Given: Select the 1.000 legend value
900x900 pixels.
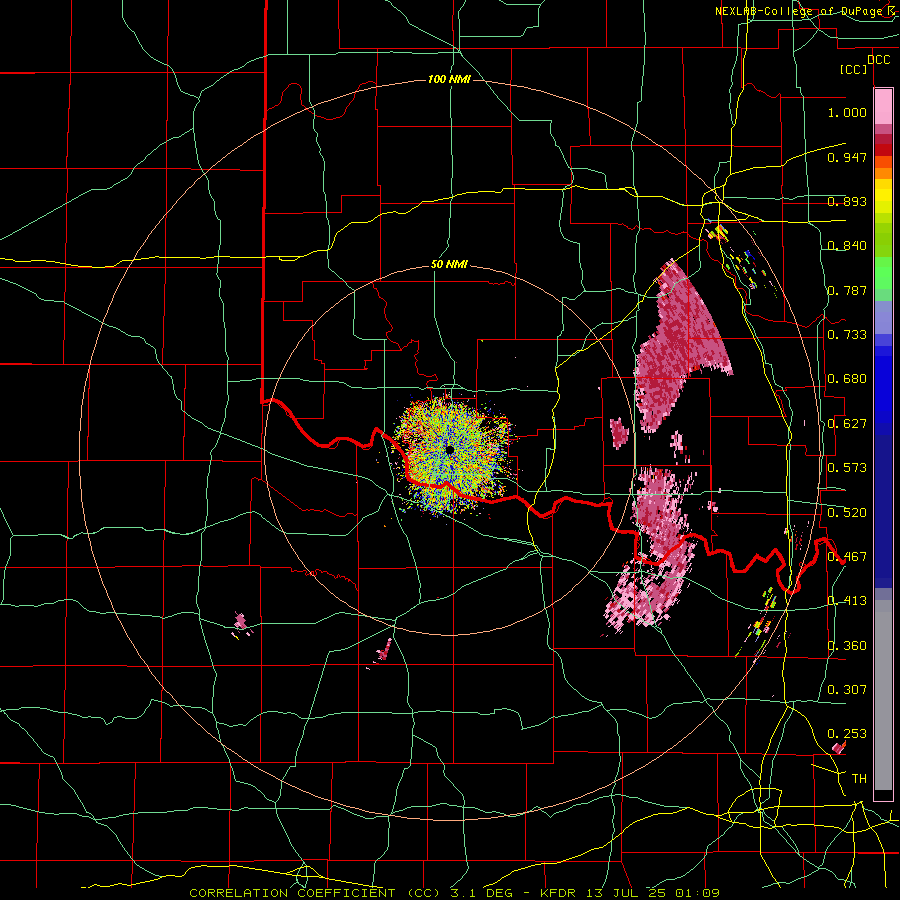Looking at the screenshot, I should [x=847, y=112].
